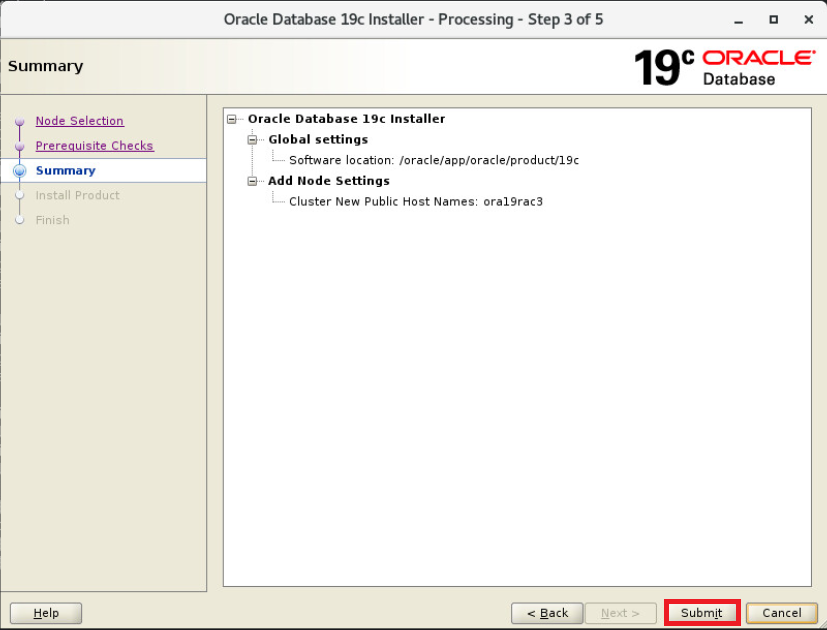This screenshot has height=630, width=827.
Task: Select the Software location tree row
Action: [x=434, y=160]
